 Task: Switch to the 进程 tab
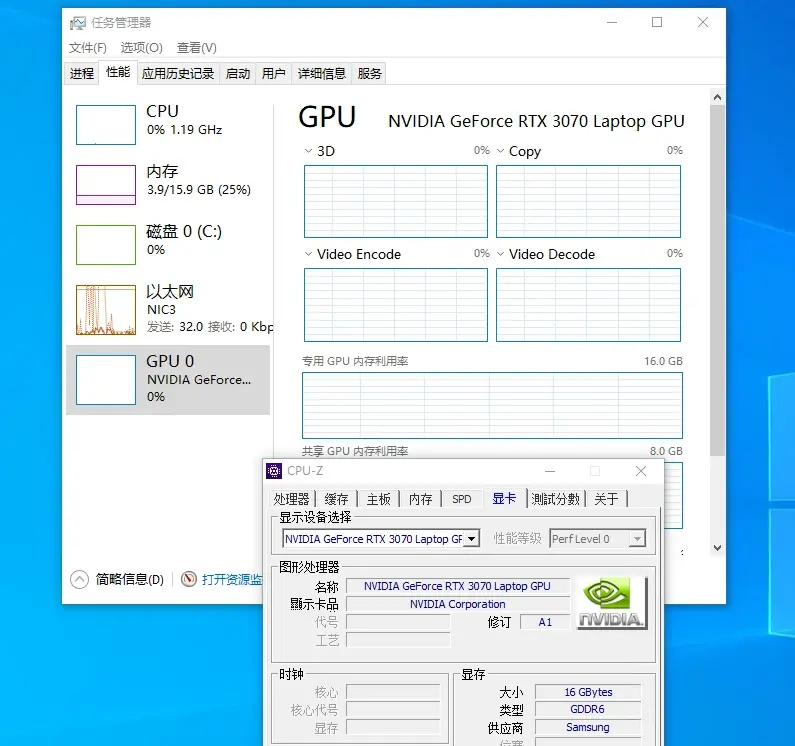click(82, 74)
